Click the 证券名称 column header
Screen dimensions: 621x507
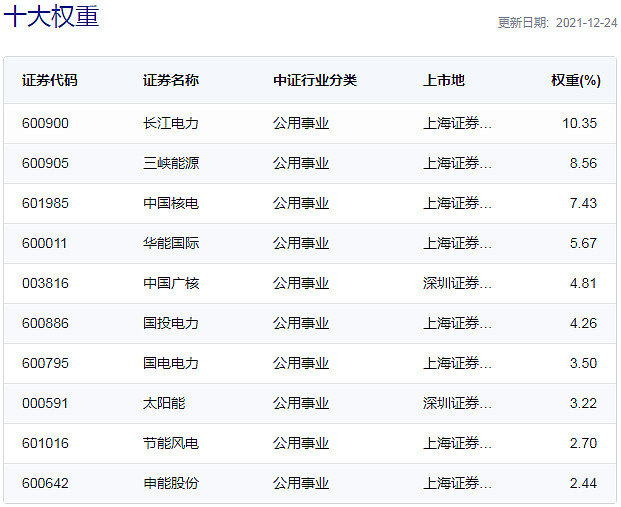point(171,80)
